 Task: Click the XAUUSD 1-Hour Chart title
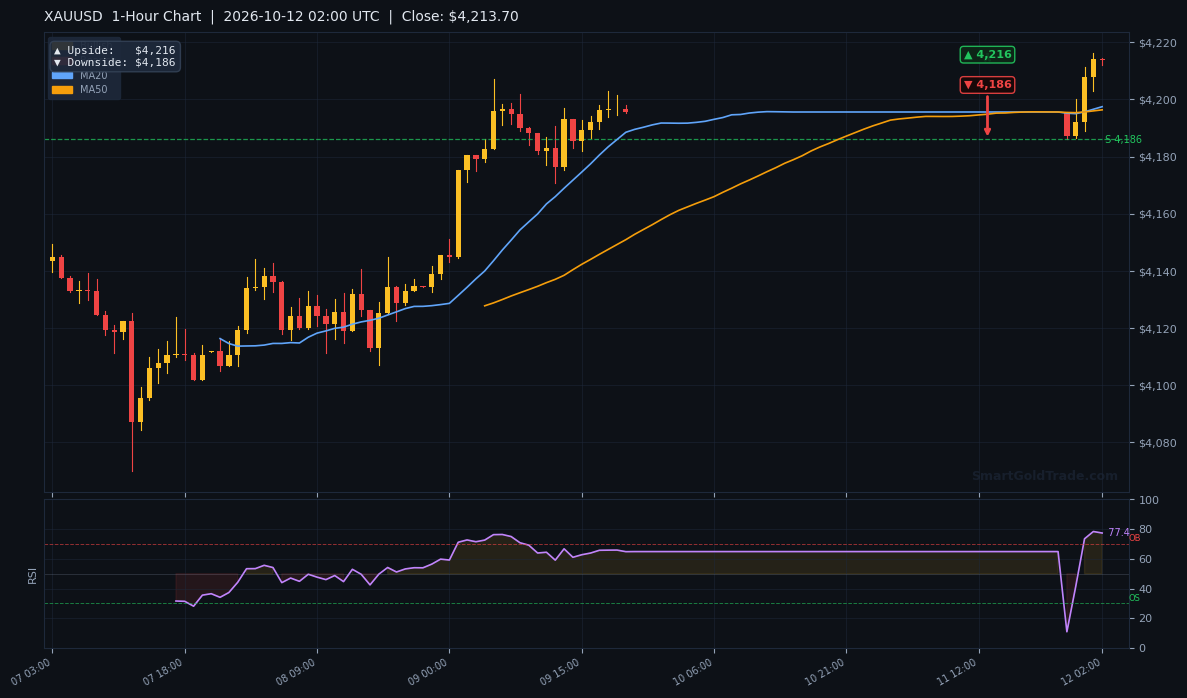coord(123,17)
